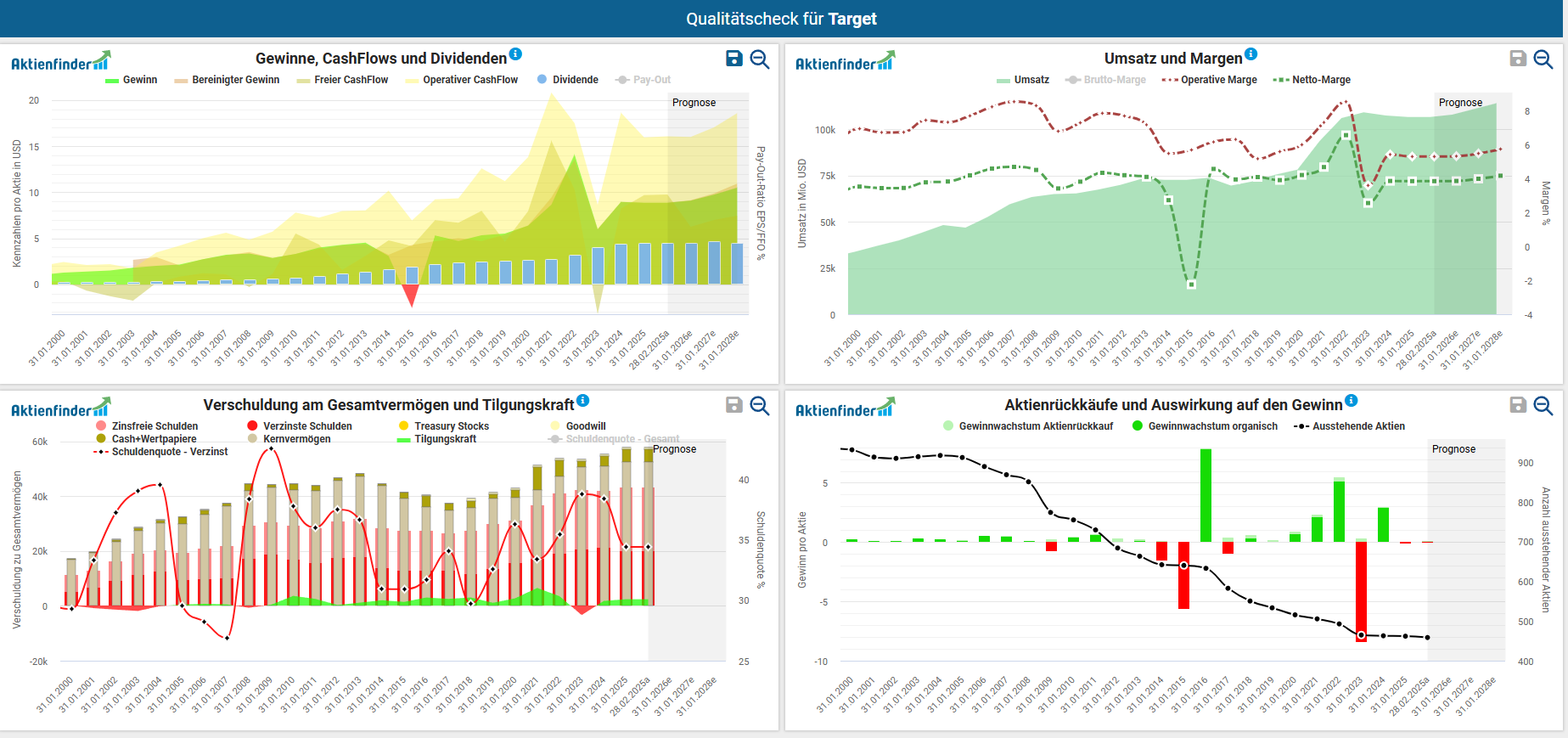Screen dimensions: 1568x738
Task: Click Aktienfinder logo in top-left chart
Action: [x=60, y=62]
